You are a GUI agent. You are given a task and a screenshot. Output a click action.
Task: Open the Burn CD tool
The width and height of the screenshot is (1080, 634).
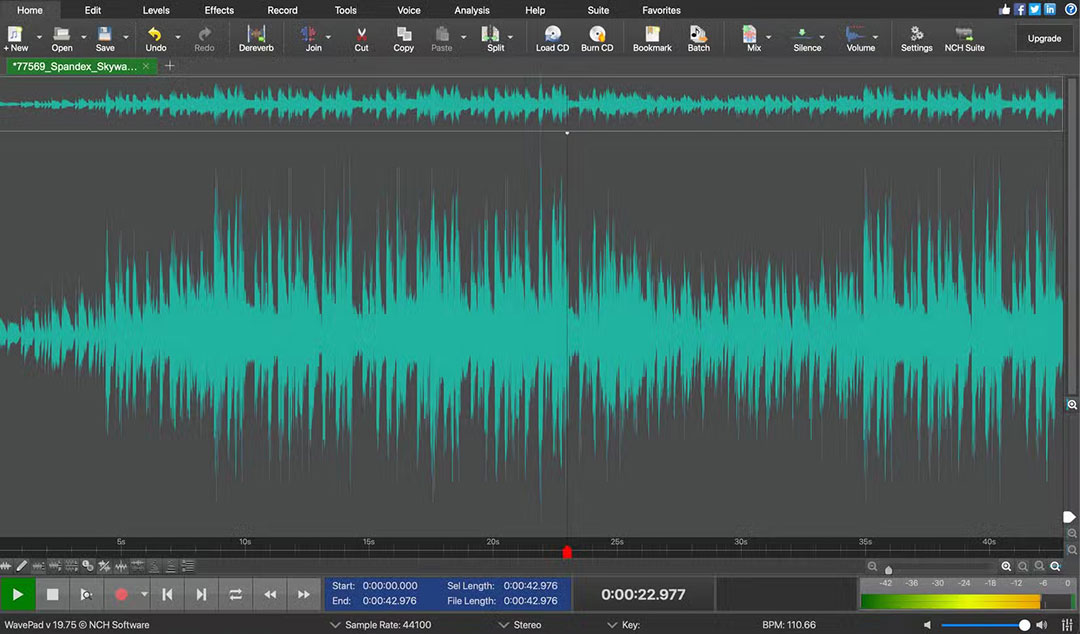597,38
